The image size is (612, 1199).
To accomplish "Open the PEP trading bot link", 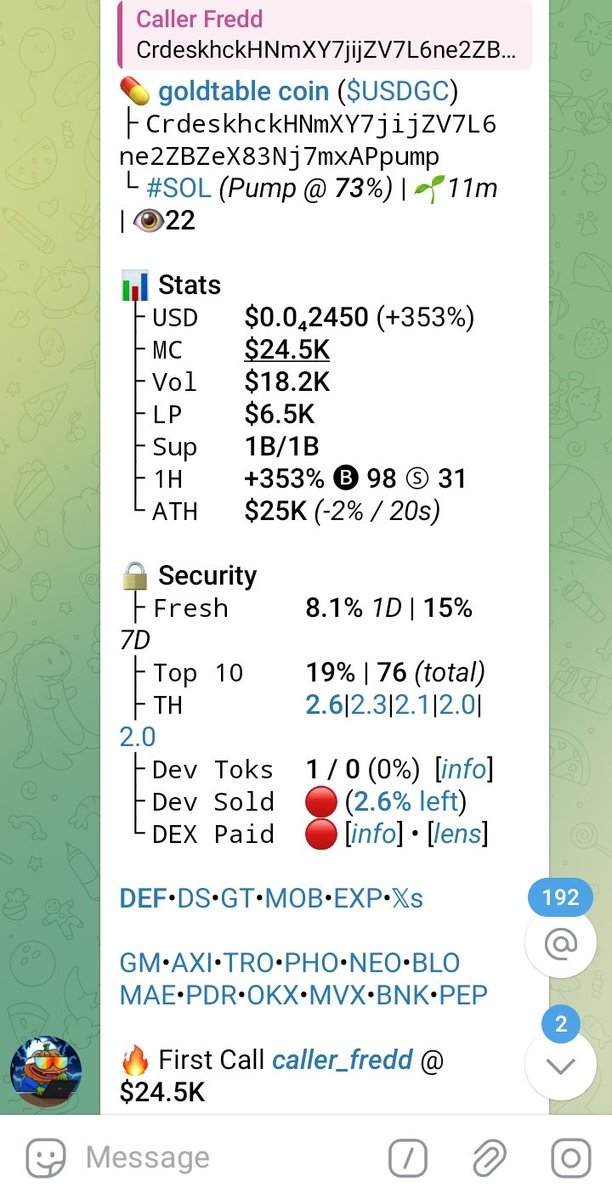I will tap(464, 995).
